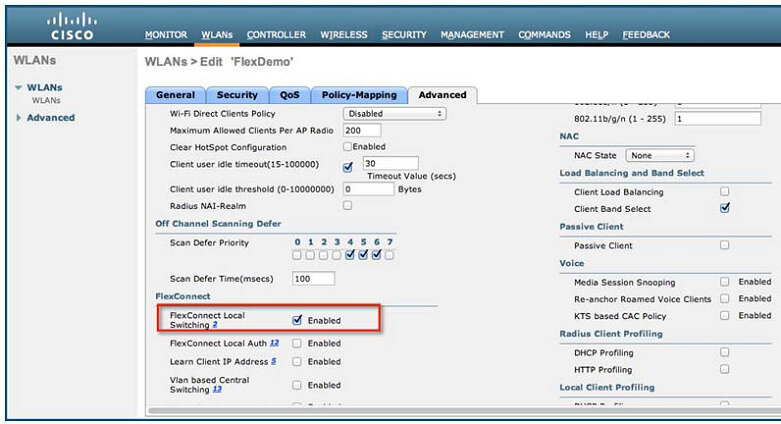This screenshot has width=781, height=424.
Task: Toggle Client Band Select checkbox
Action: click(725, 208)
